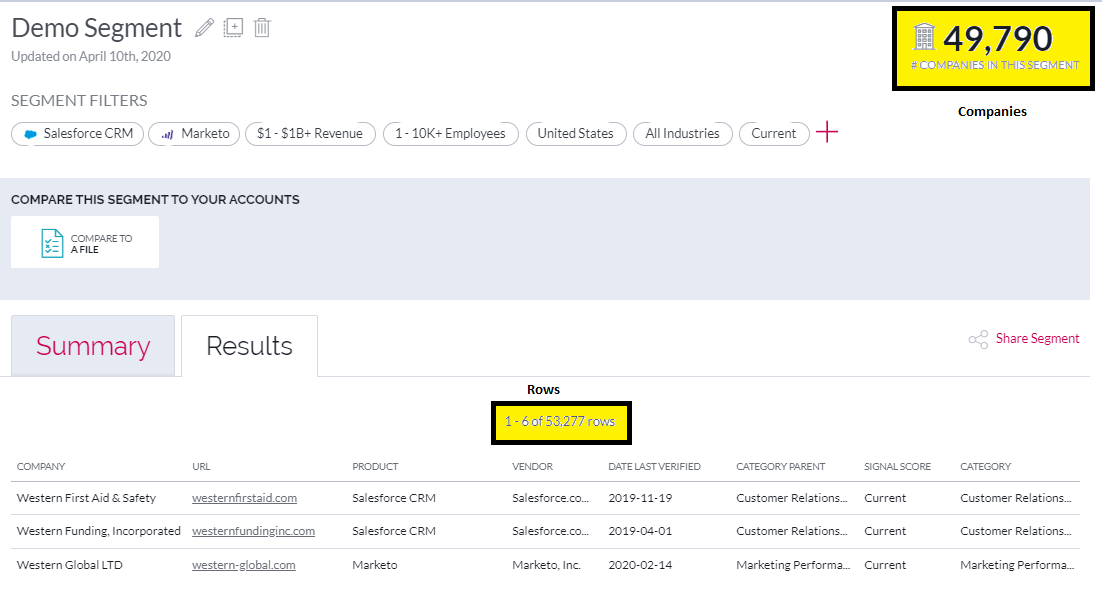Visit the western-global.com URL
Image resolution: width=1102 pixels, height=603 pixels.
pyautogui.click(x=243, y=565)
